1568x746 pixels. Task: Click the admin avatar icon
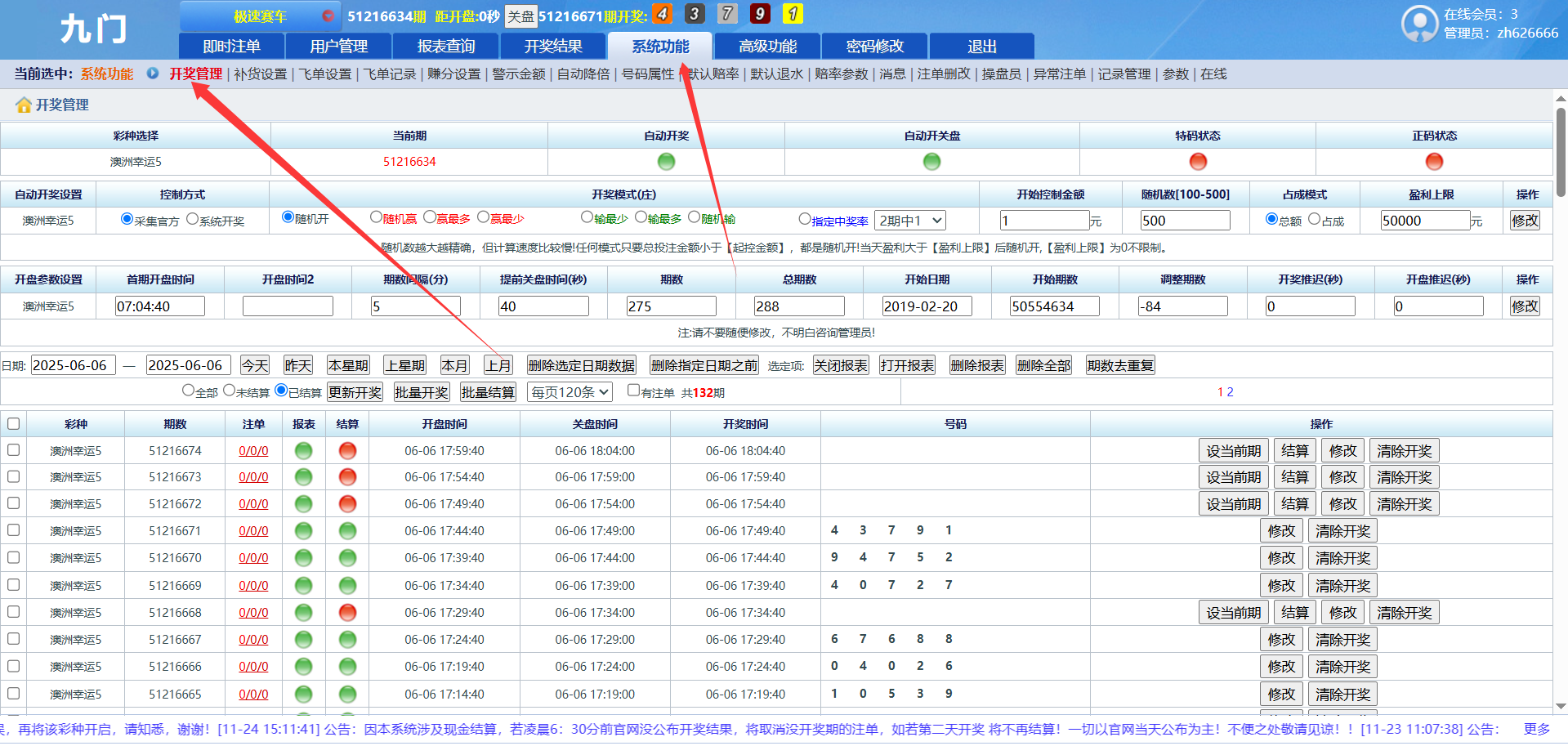[x=1419, y=24]
